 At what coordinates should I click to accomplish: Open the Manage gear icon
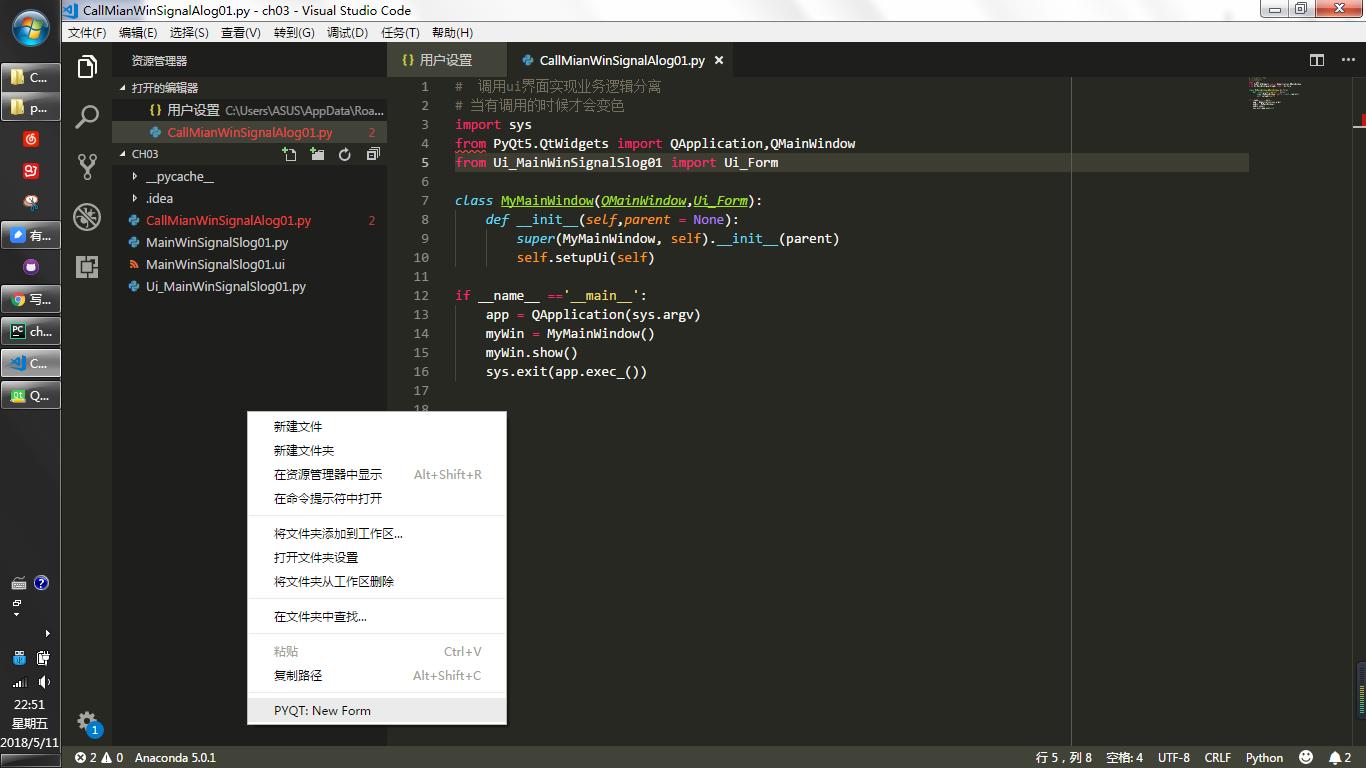87,721
